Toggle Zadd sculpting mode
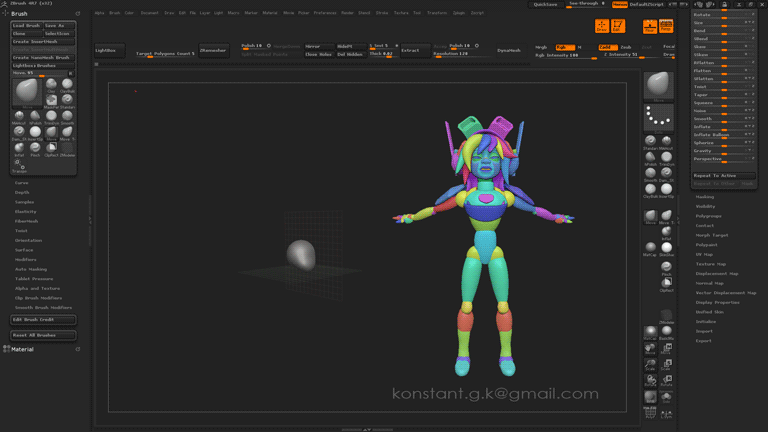The image size is (768, 432). 607,47
